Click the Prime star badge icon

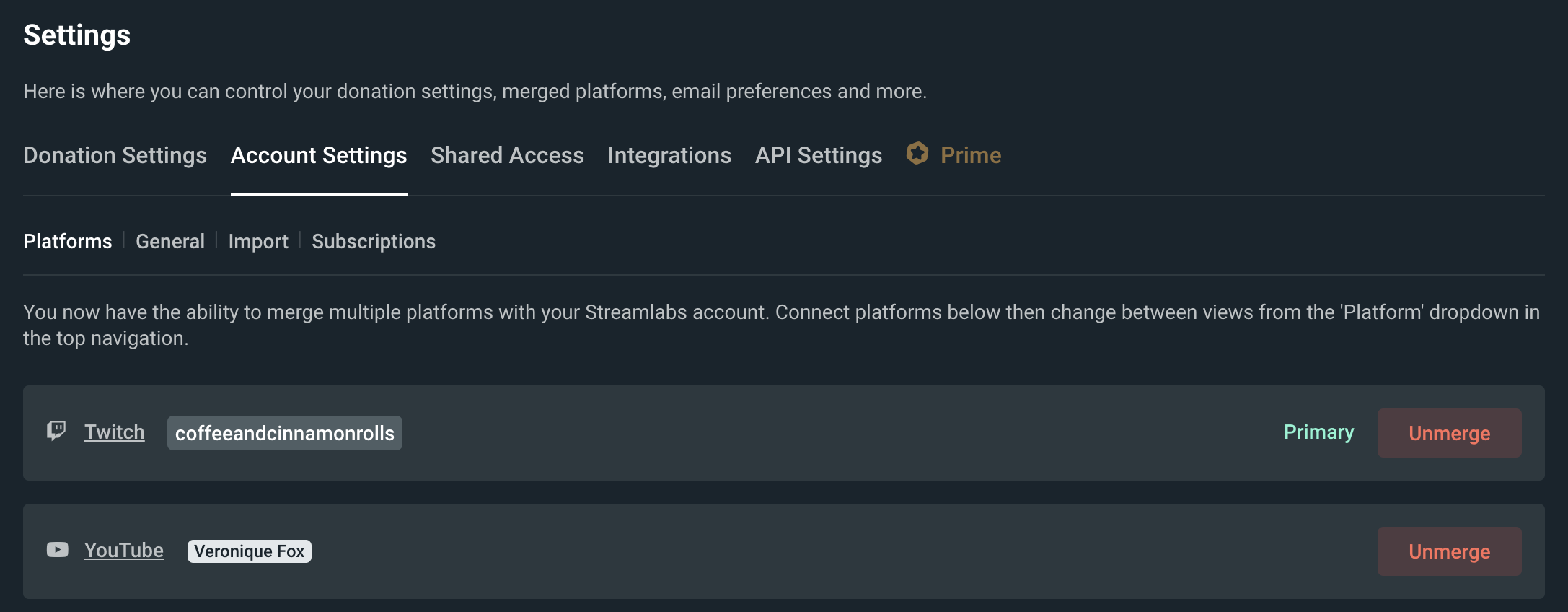(917, 153)
